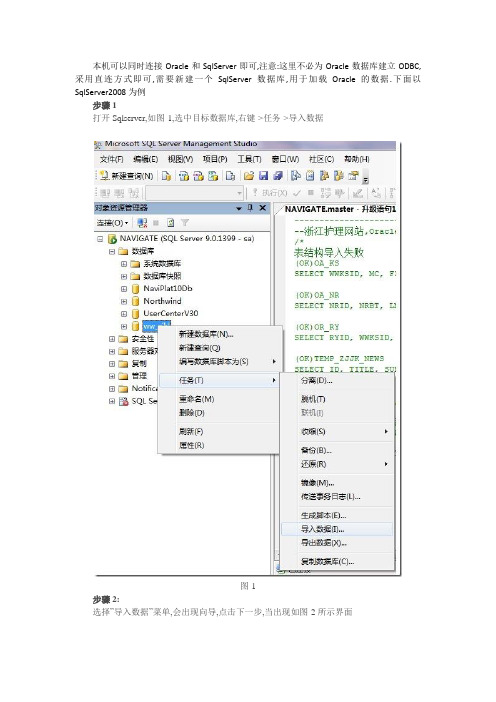Open the 任务(T) submenu
Image resolution: width=496 pixels, height=702 pixels.
[x=219, y=381]
